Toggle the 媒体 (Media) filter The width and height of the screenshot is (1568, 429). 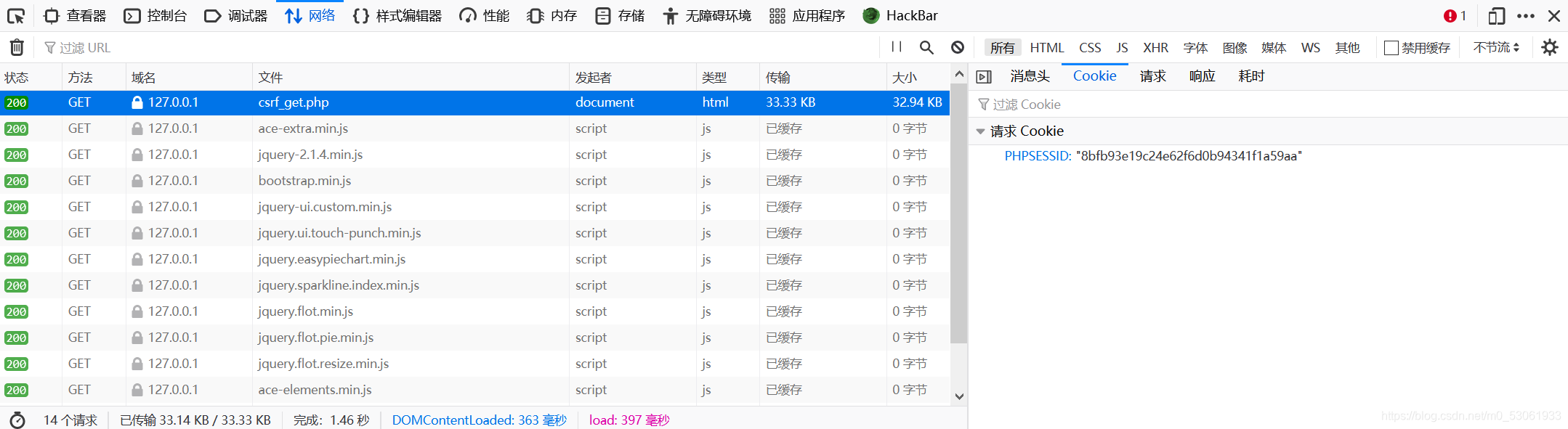[1274, 47]
